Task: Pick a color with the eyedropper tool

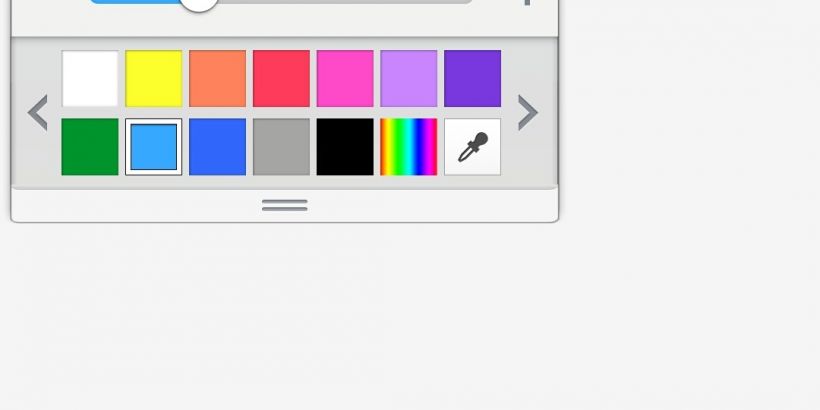Action: coord(472,147)
